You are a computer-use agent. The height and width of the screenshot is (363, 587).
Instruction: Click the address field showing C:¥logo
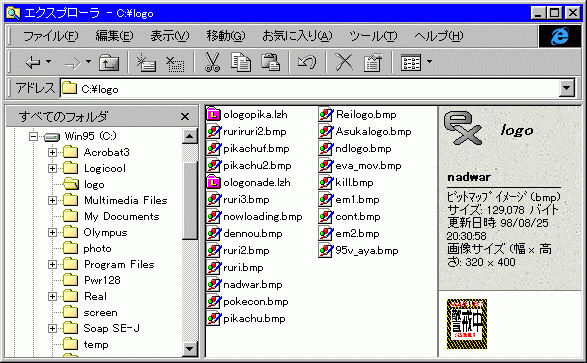pyautogui.click(x=311, y=89)
